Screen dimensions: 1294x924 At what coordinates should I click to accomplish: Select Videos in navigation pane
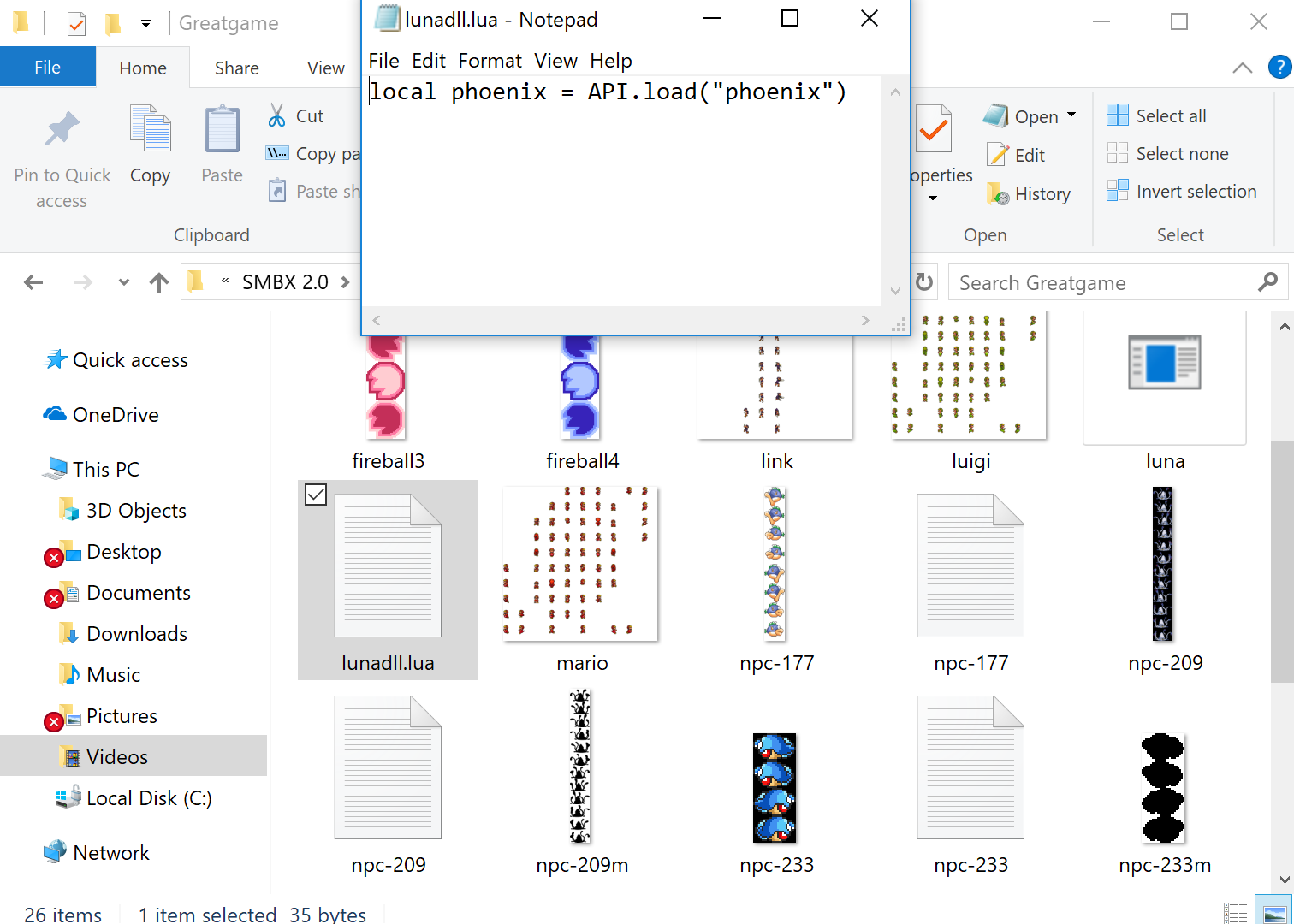tap(134, 756)
